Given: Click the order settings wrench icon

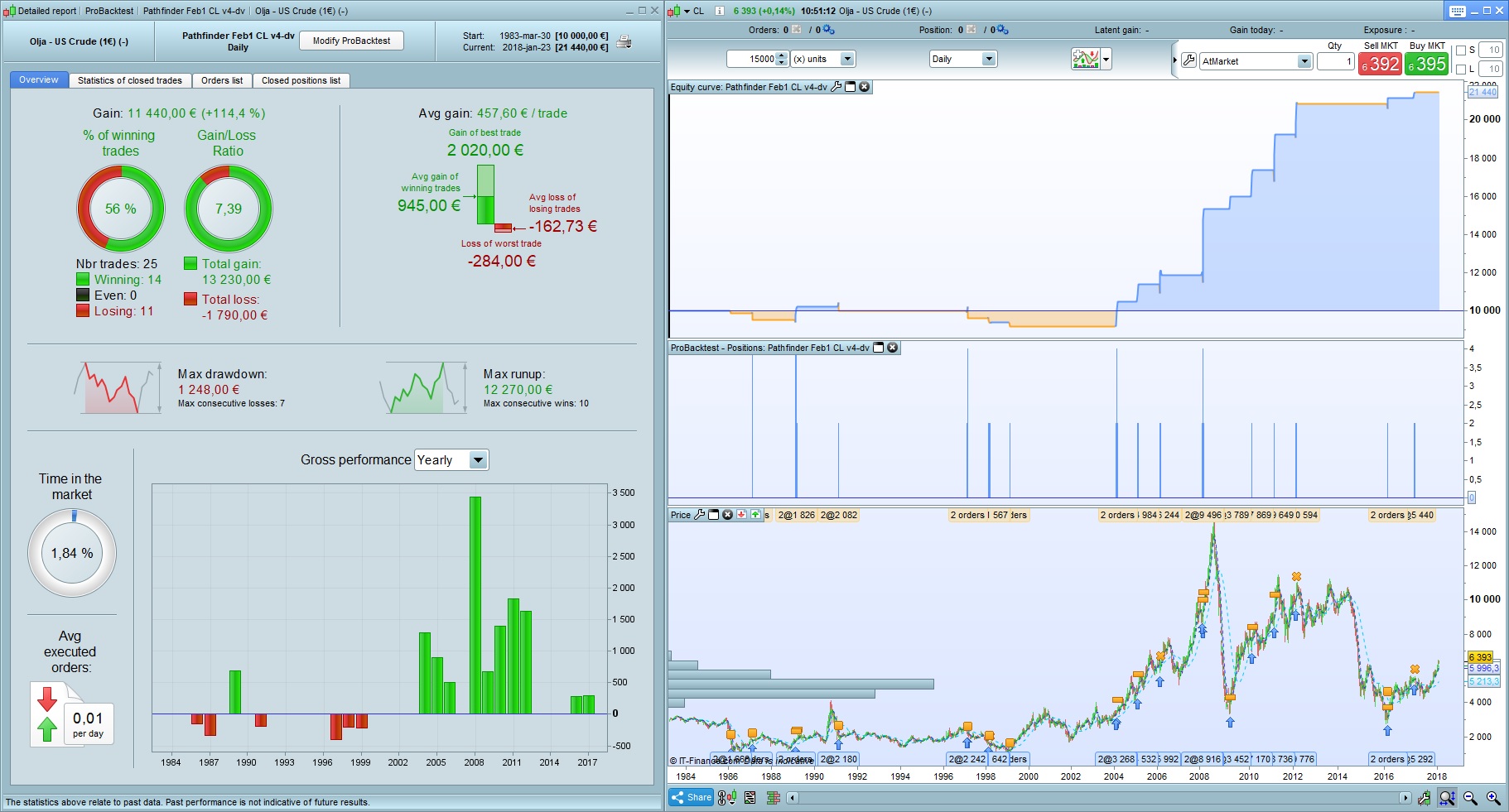Looking at the screenshot, I should tap(1188, 60).
